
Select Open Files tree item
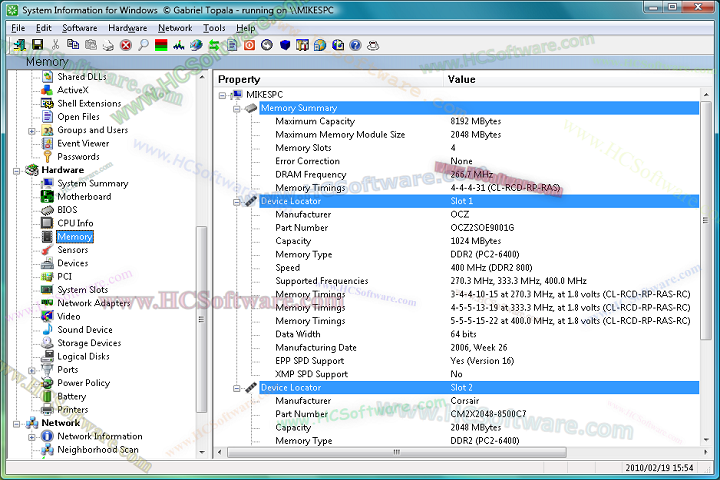coord(78,117)
